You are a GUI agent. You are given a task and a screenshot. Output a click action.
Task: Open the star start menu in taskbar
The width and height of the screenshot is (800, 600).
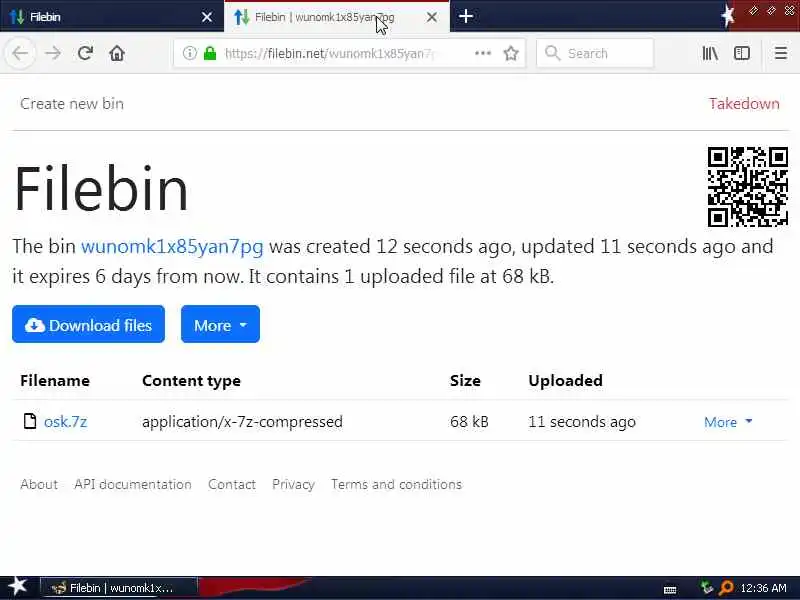pyautogui.click(x=17, y=587)
